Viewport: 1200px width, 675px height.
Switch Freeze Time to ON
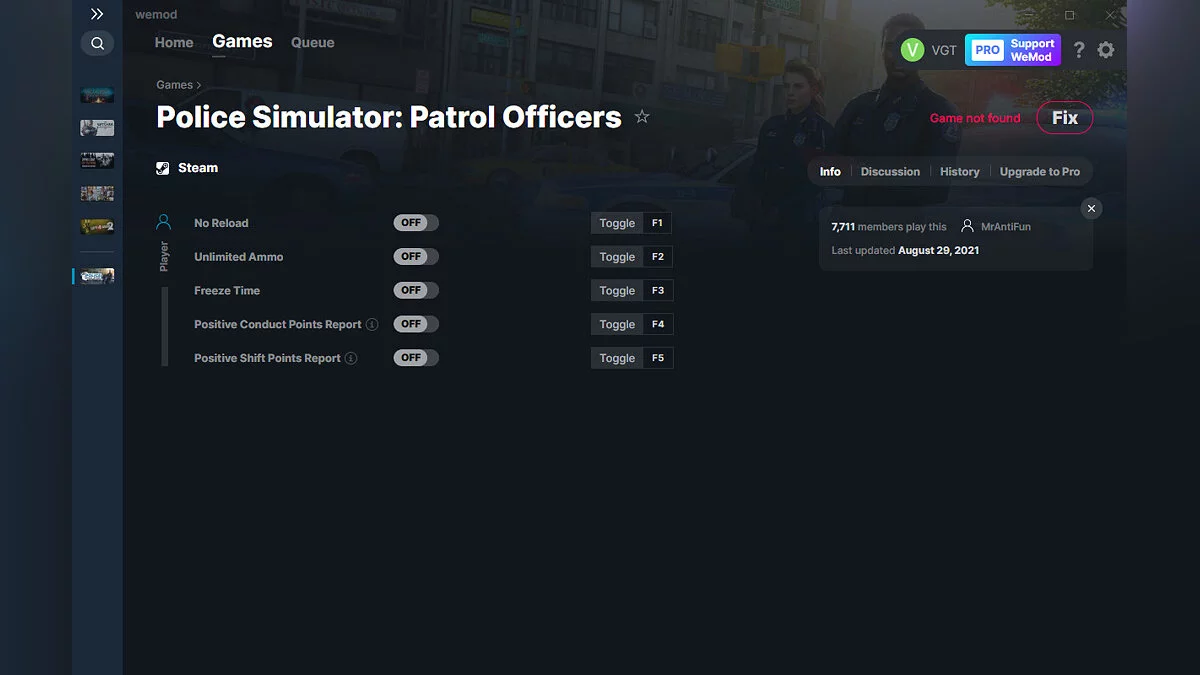[x=415, y=290]
